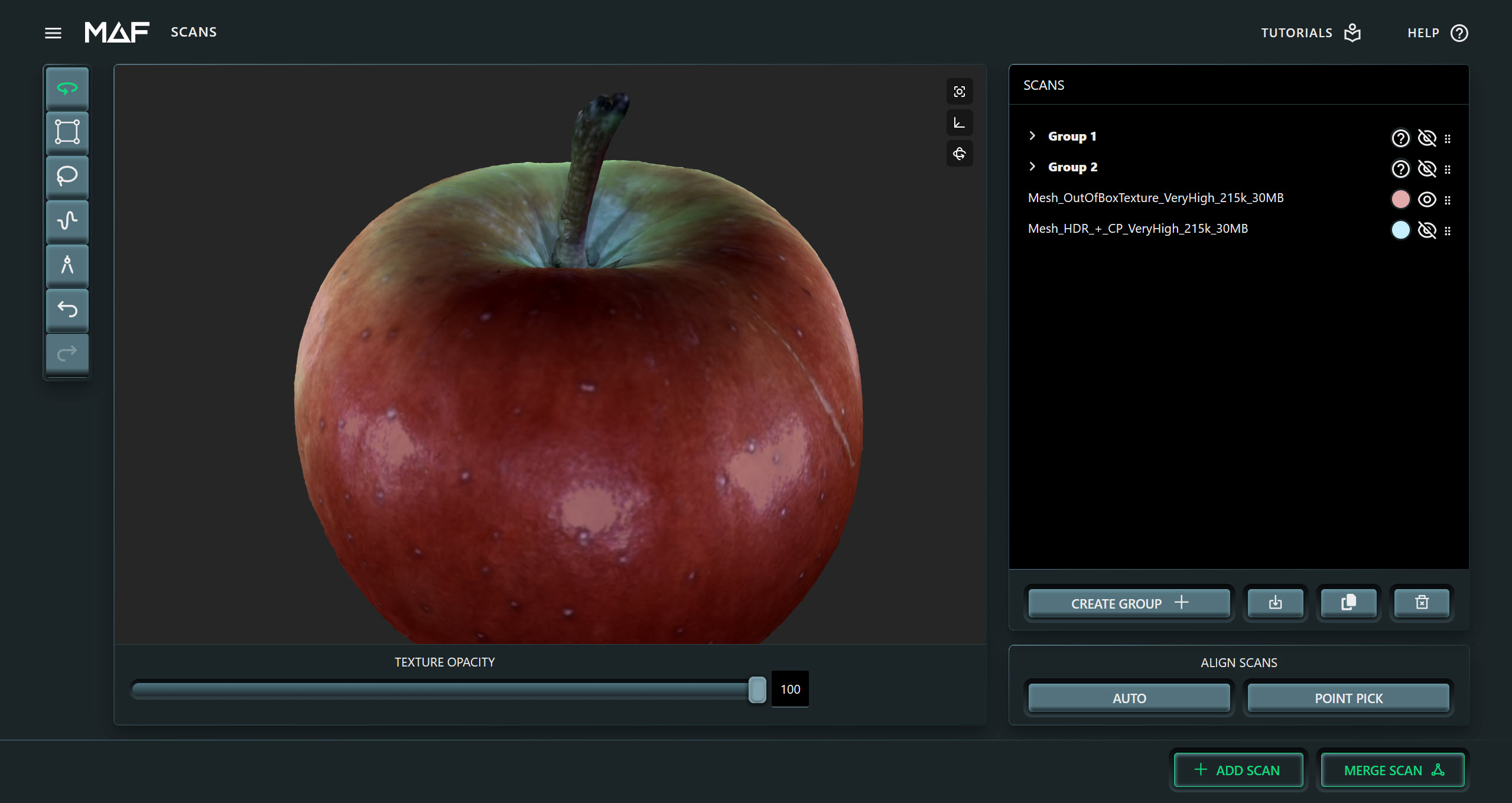Click the texture opacity slider handle
The image size is (1512, 803).
tap(757, 690)
